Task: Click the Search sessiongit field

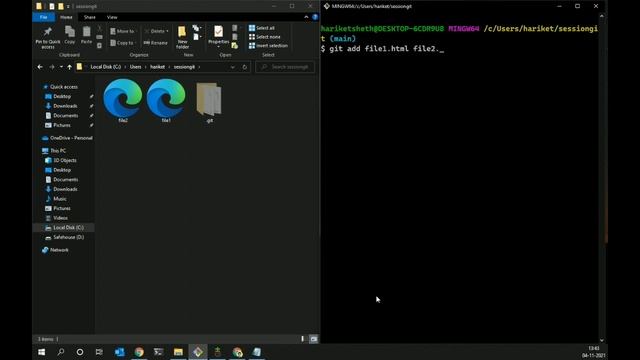Action: click(285, 67)
